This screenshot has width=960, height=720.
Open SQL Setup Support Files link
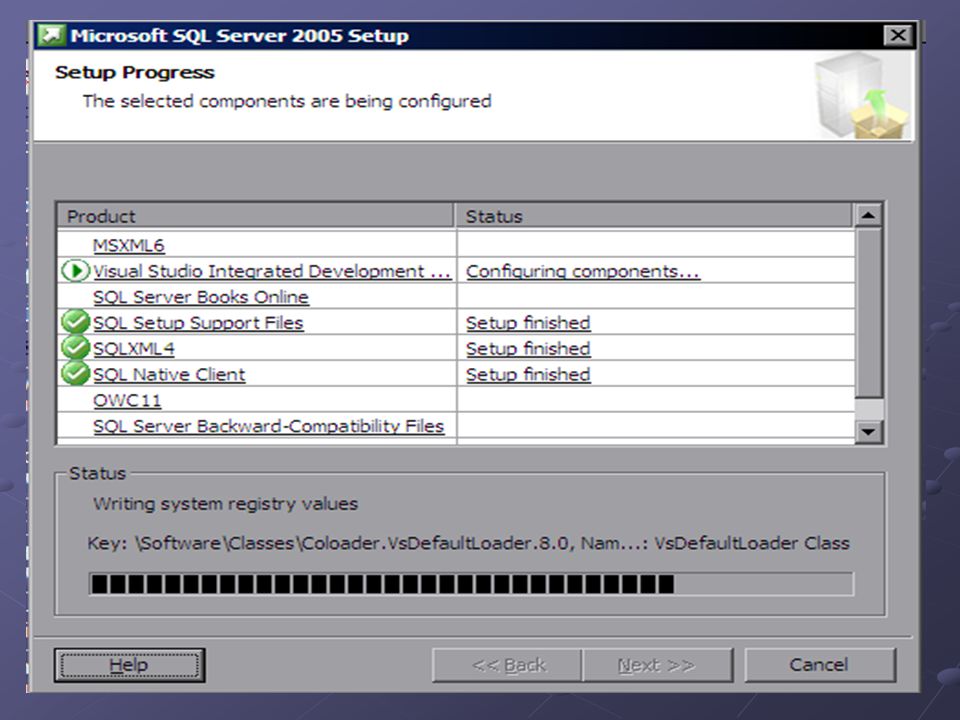click(198, 323)
